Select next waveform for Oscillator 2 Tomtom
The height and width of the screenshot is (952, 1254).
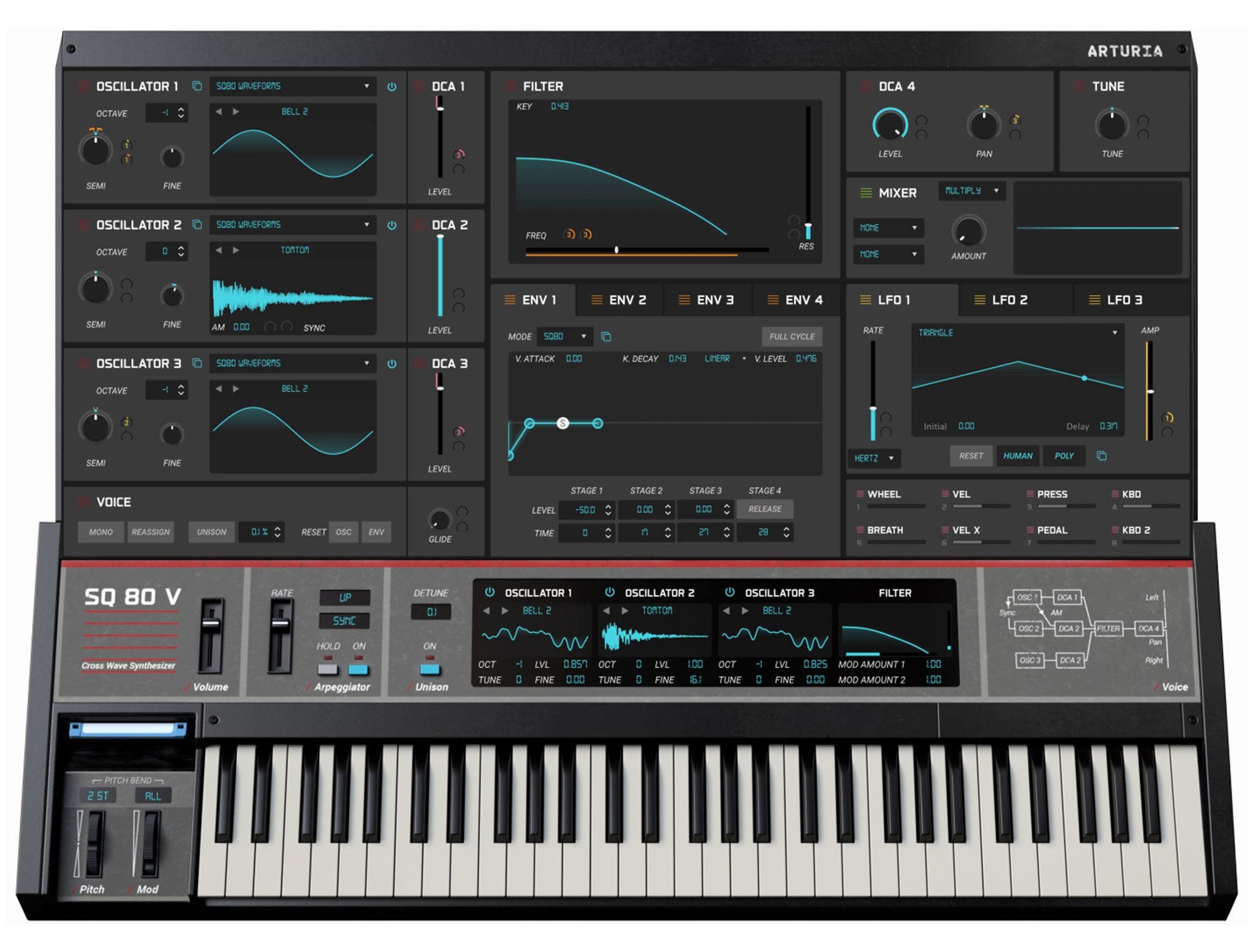[x=236, y=250]
